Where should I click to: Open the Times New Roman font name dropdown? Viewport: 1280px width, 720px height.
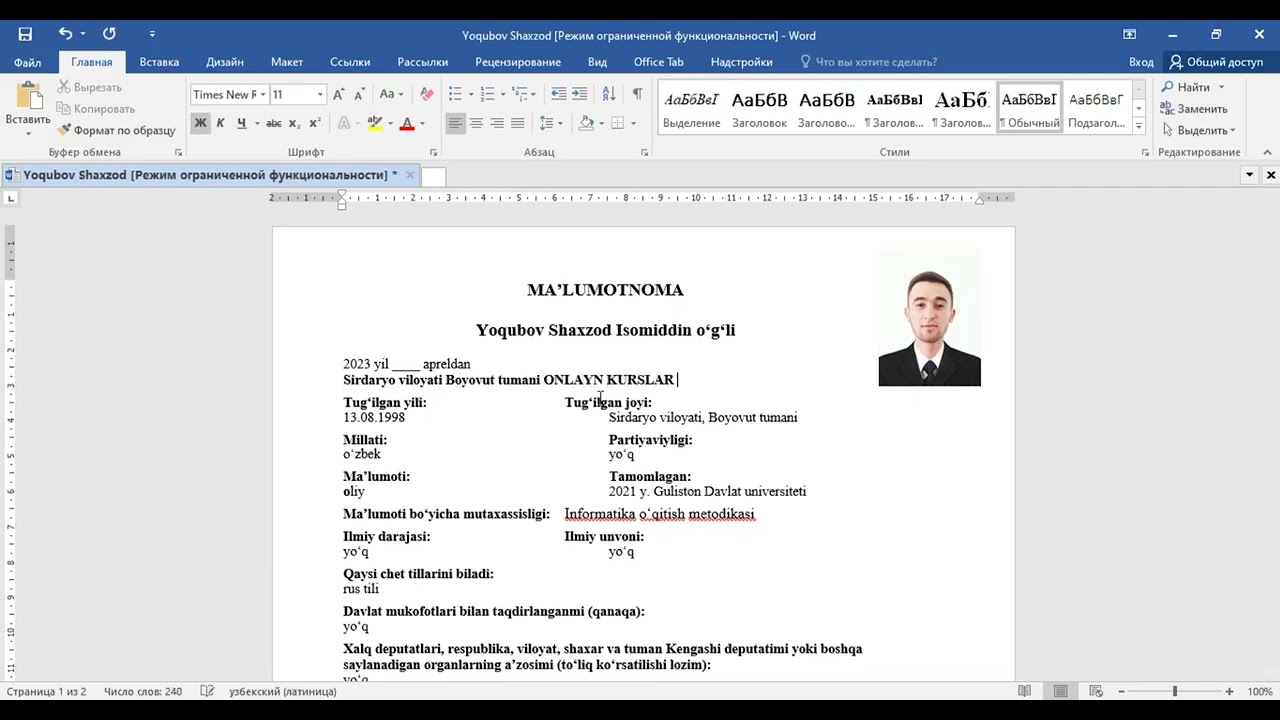pos(263,95)
